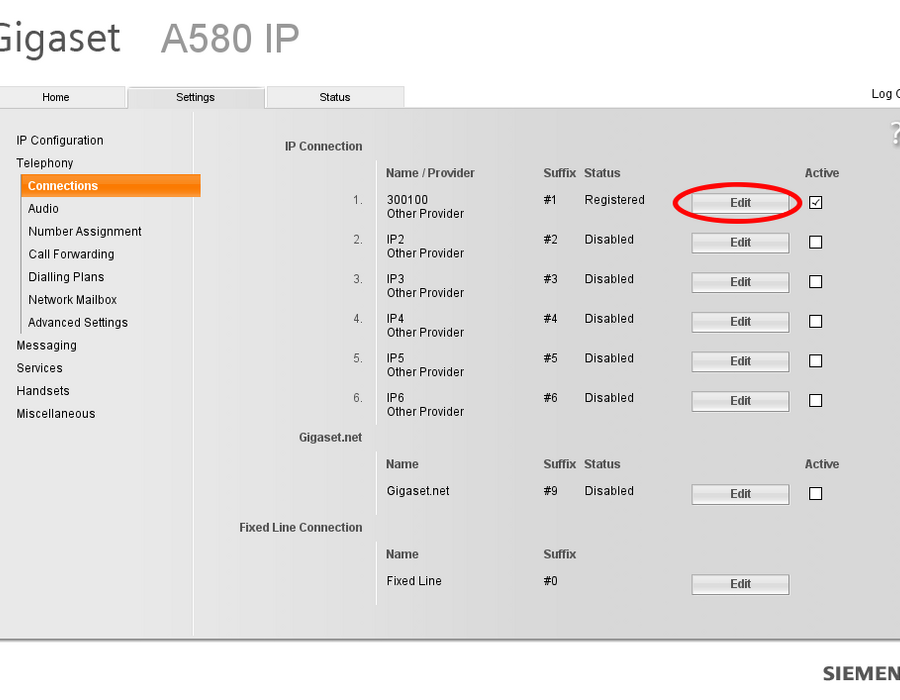The height and width of the screenshot is (700, 900).
Task: Click the 'Registered' status text
Action: pyautogui.click(x=614, y=200)
